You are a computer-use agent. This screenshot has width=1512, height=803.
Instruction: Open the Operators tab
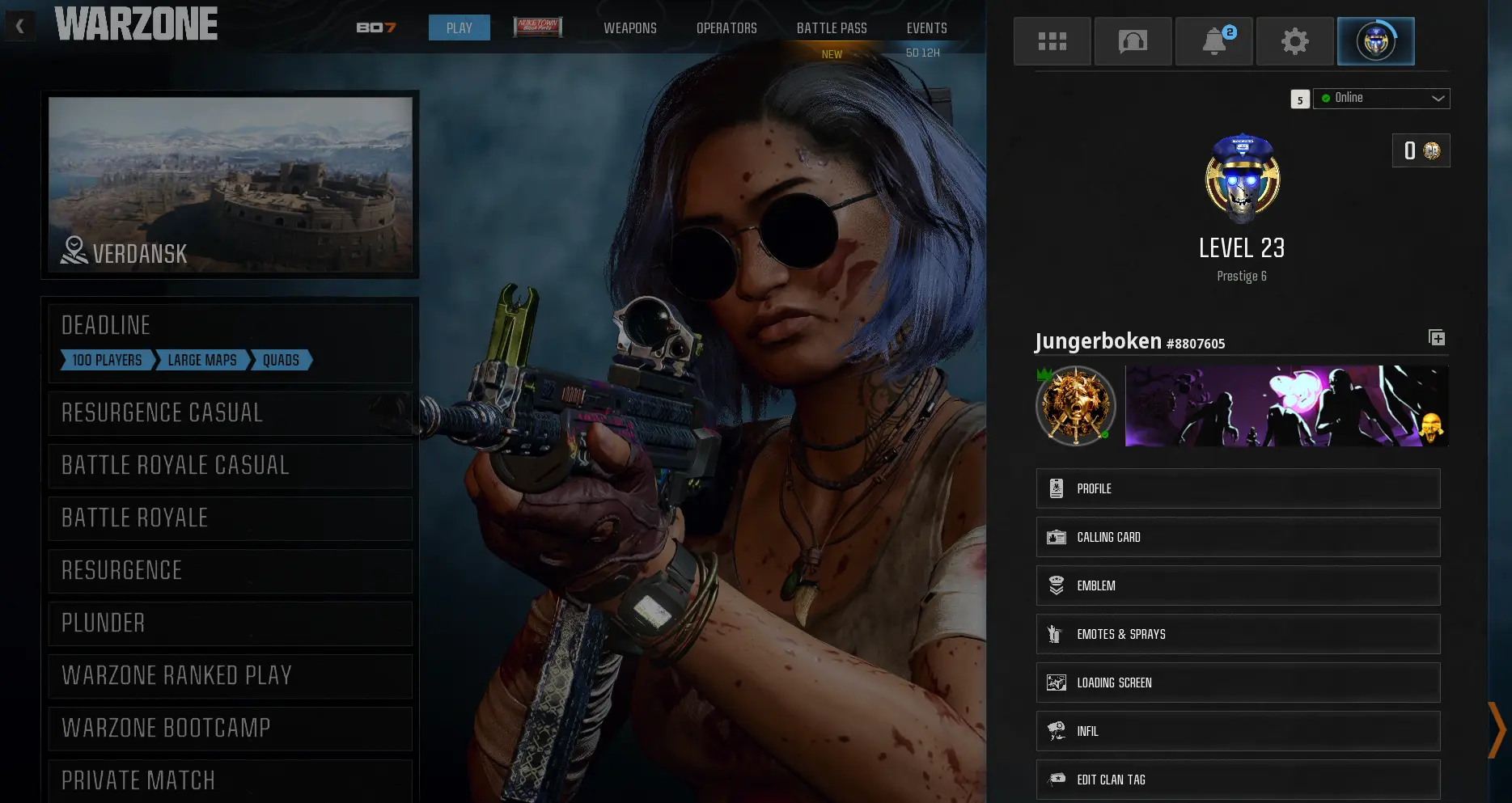(x=726, y=27)
